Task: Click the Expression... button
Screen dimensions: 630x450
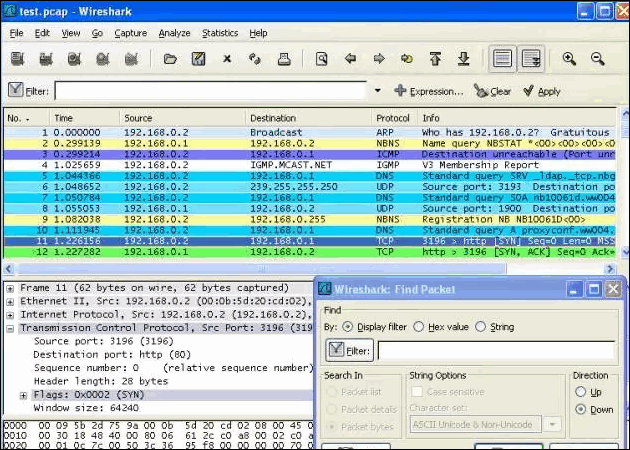Action: pos(428,91)
